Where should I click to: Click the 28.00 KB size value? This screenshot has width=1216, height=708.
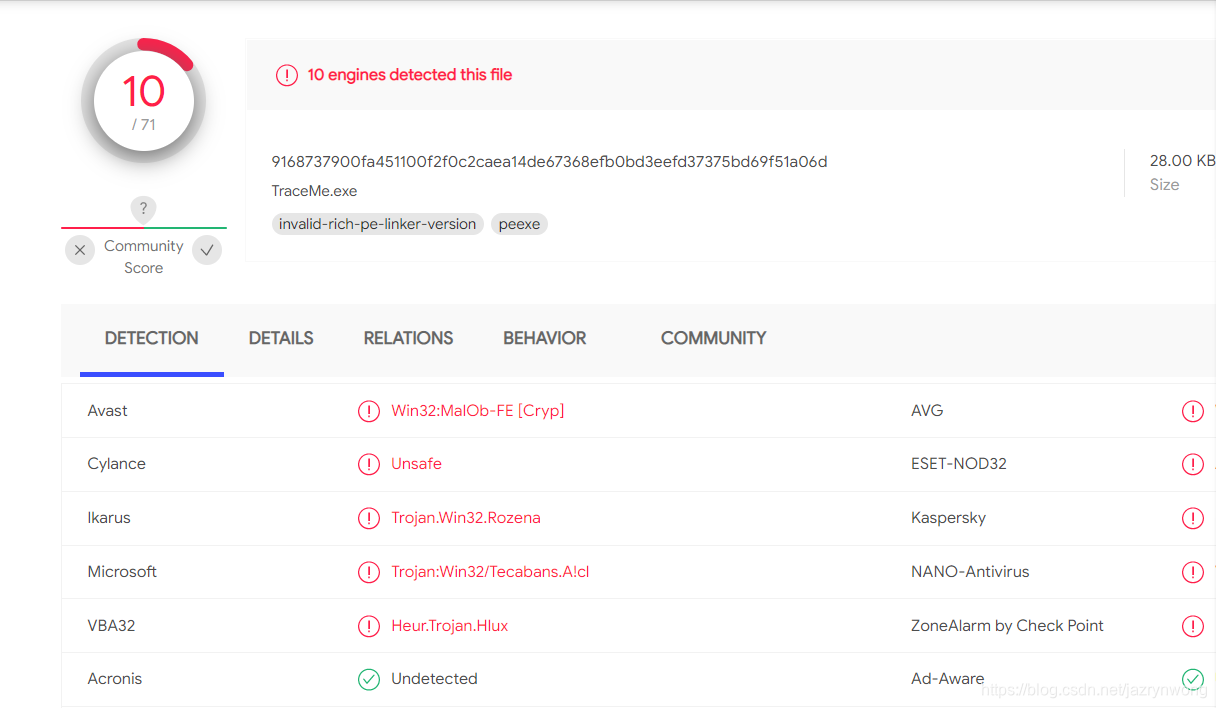coord(1182,160)
